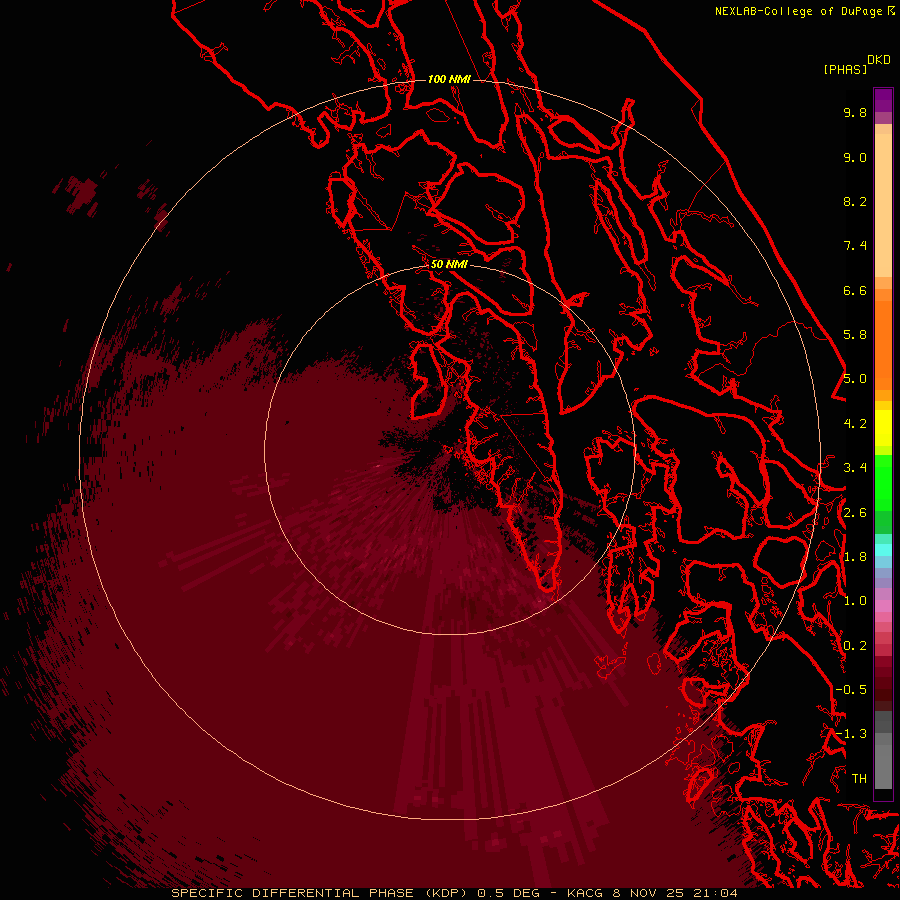Click the cyan color bar segment
Viewport: 900px width, 900px height.
coord(883,550)
